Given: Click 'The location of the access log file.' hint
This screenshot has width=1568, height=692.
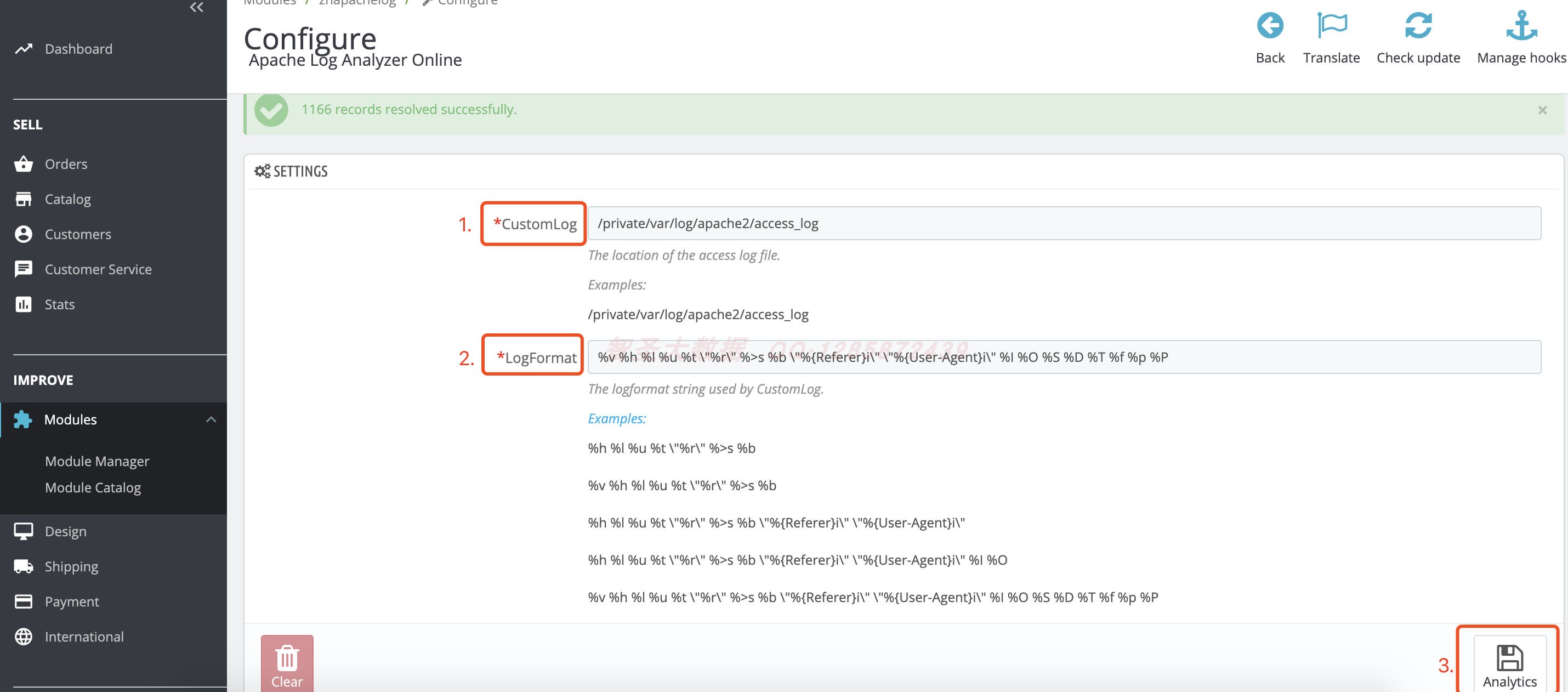Looking at the screenshot, I should tap(684, 256).
